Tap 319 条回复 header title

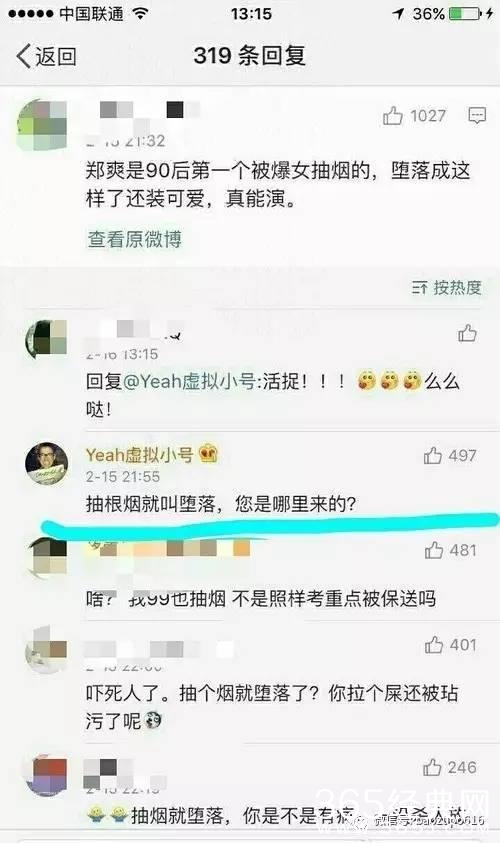(249, 55)
